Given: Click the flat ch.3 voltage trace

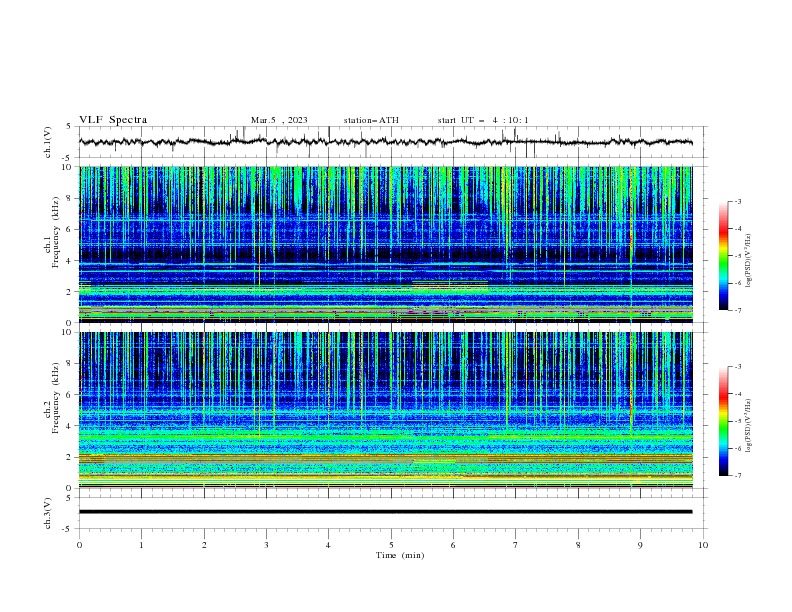Looking at the screenshot, I should 385,512.
